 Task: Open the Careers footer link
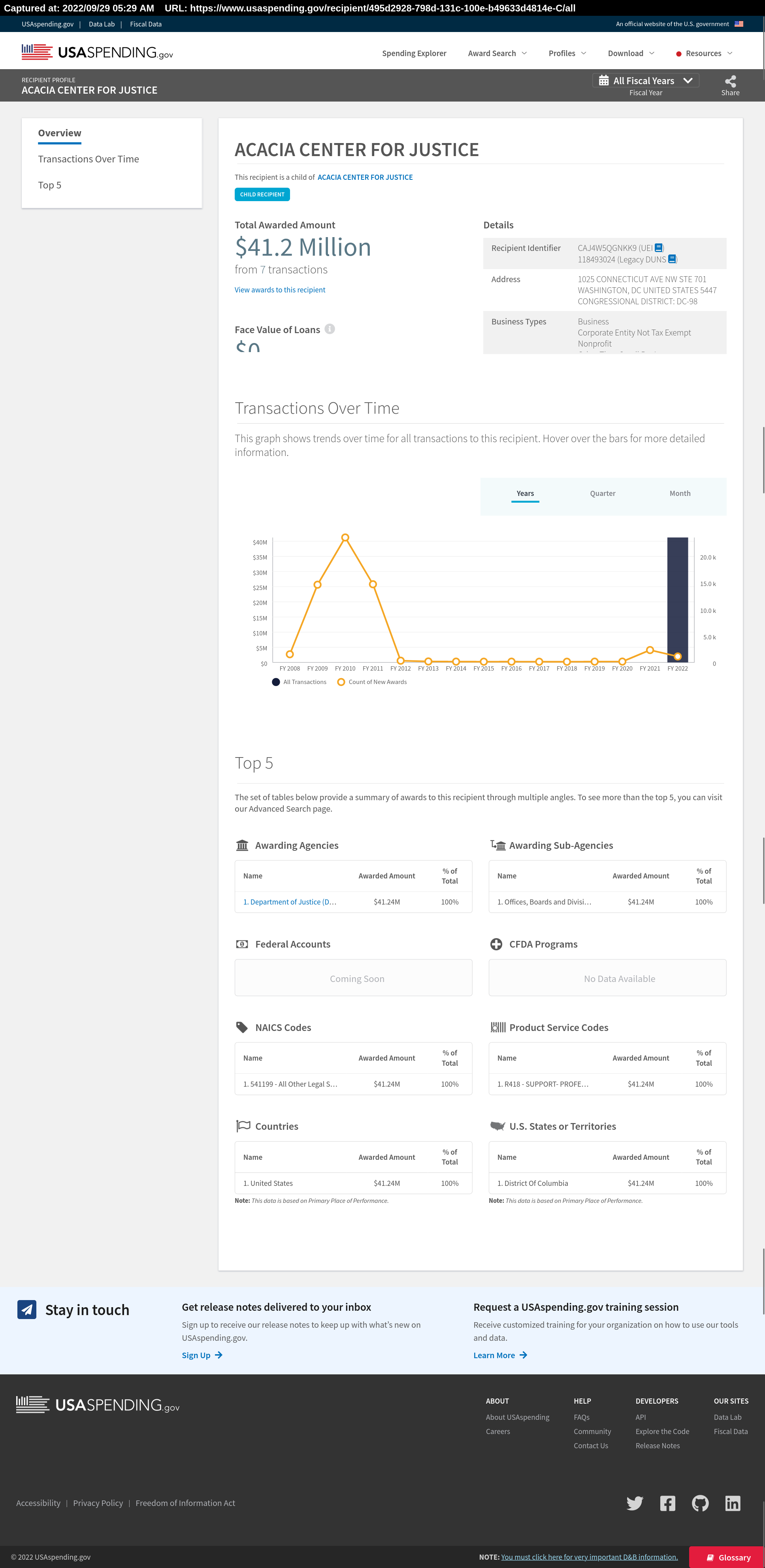(498, 1431)
